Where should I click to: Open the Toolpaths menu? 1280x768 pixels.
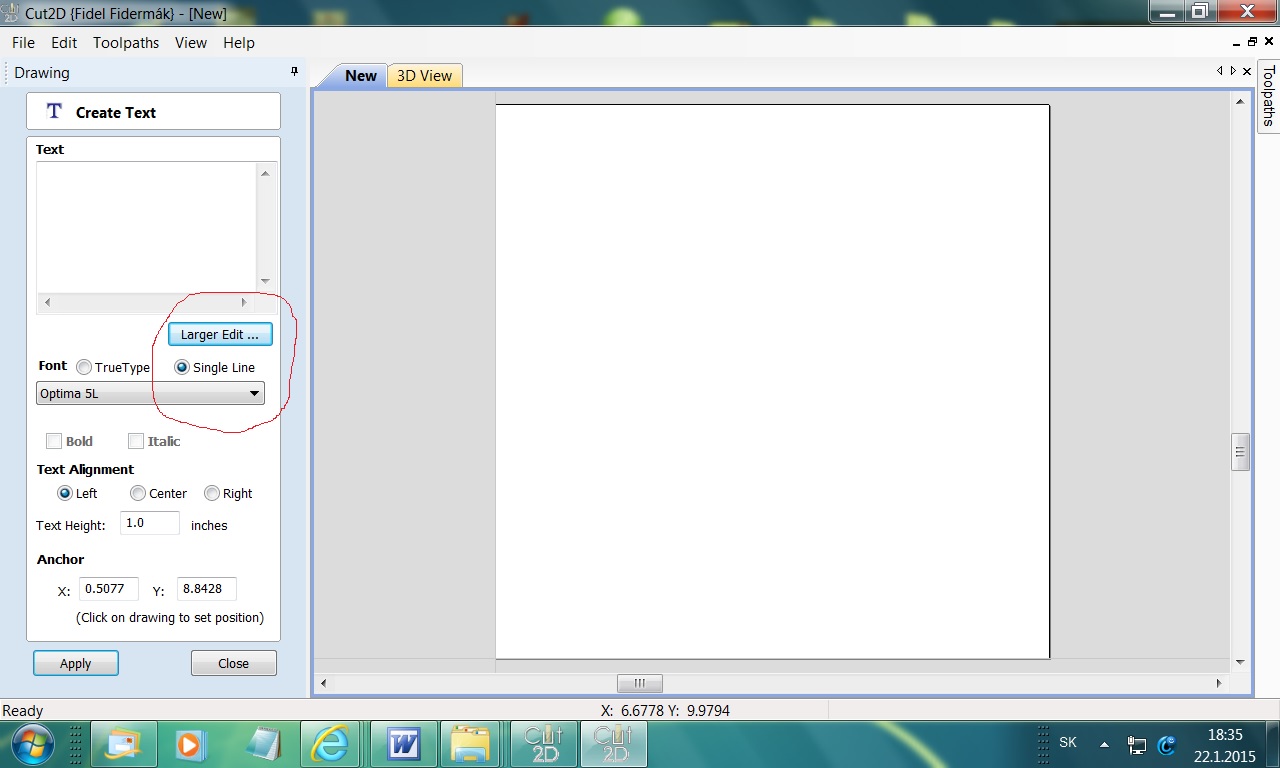tap(126, 43)
